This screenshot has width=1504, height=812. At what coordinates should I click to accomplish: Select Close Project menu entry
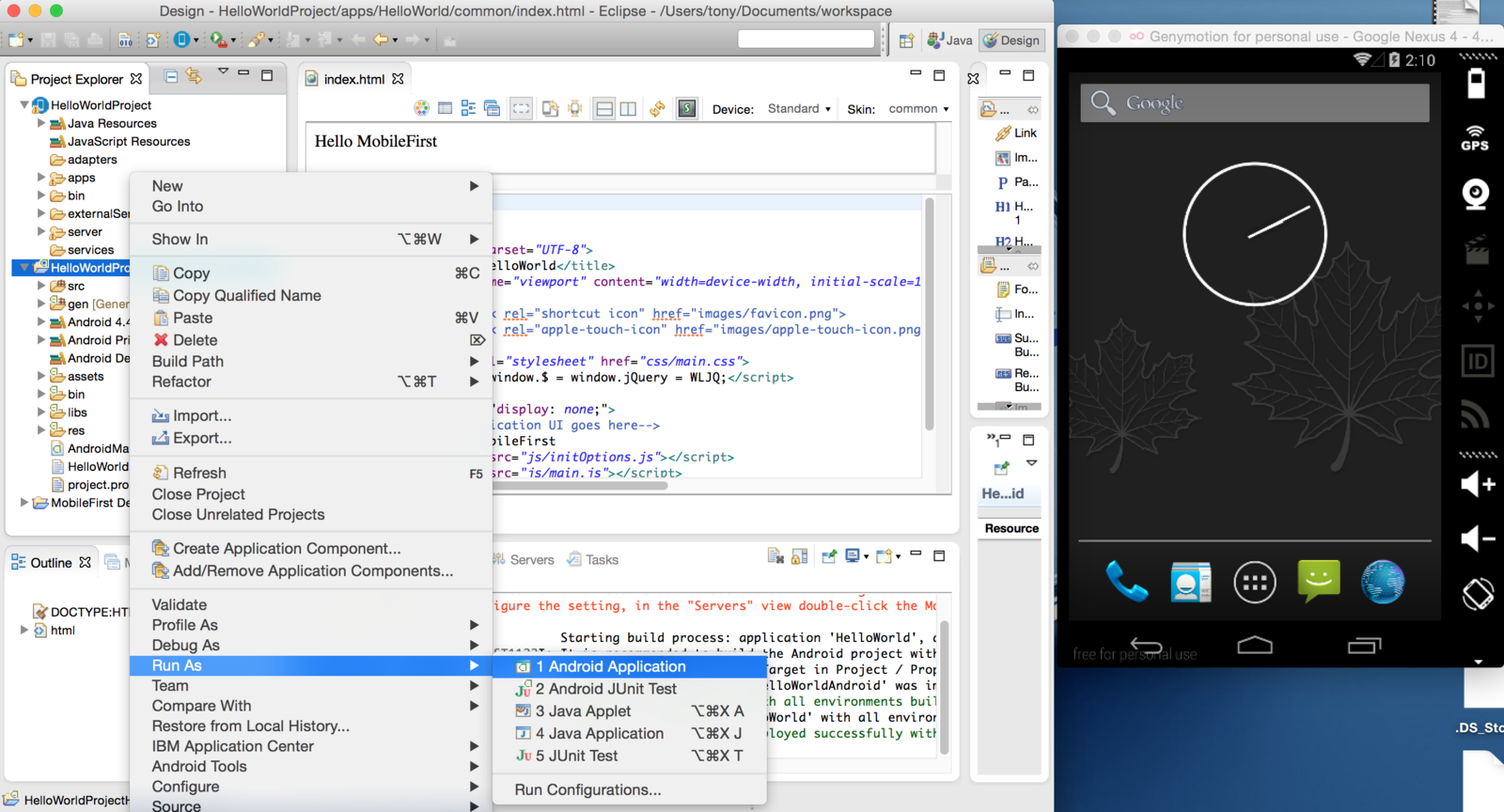click(310, 494)
